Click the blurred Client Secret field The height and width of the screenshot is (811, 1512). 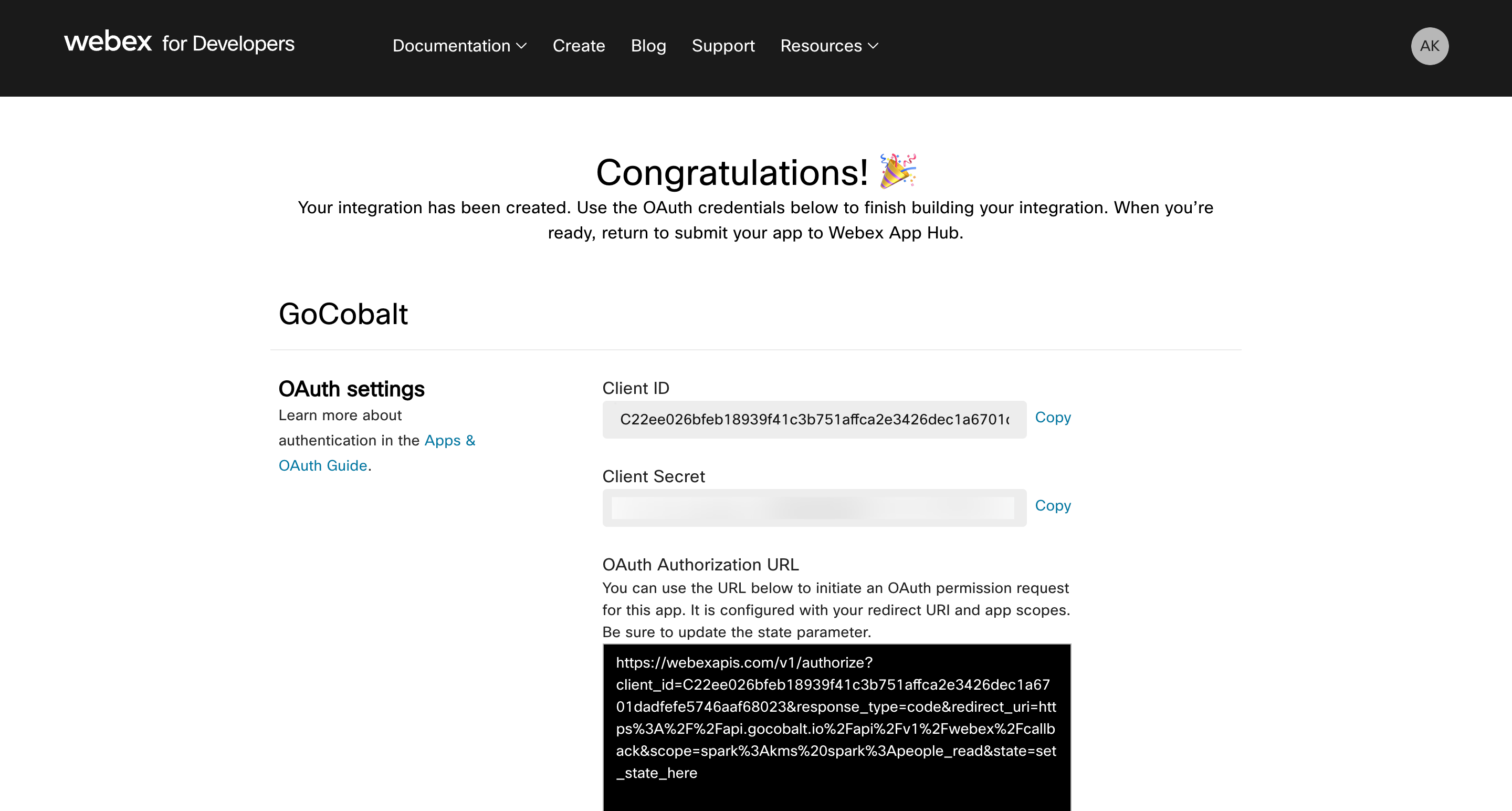[x=814, y=508]
